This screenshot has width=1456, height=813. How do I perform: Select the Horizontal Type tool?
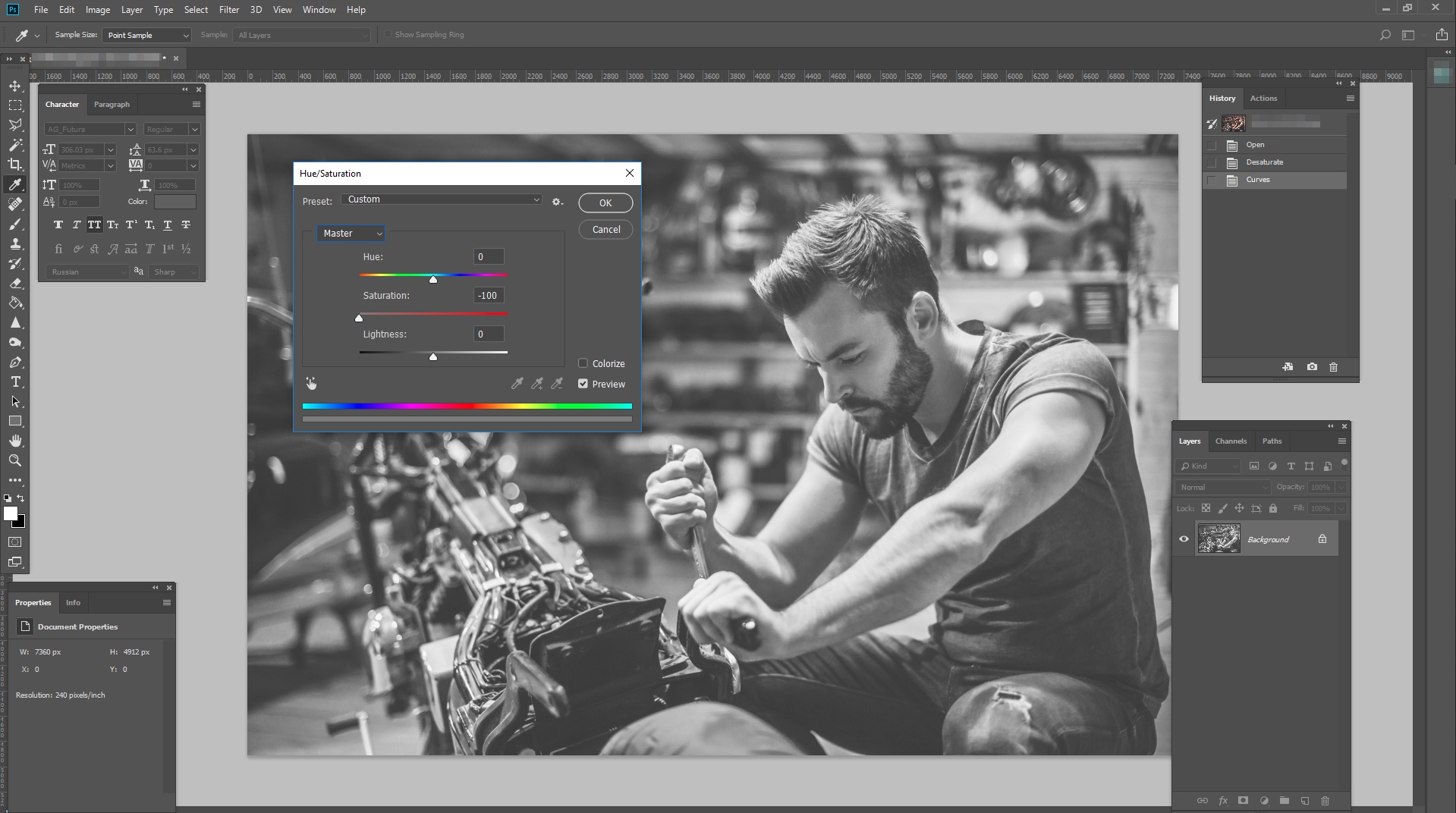(15, 382)
